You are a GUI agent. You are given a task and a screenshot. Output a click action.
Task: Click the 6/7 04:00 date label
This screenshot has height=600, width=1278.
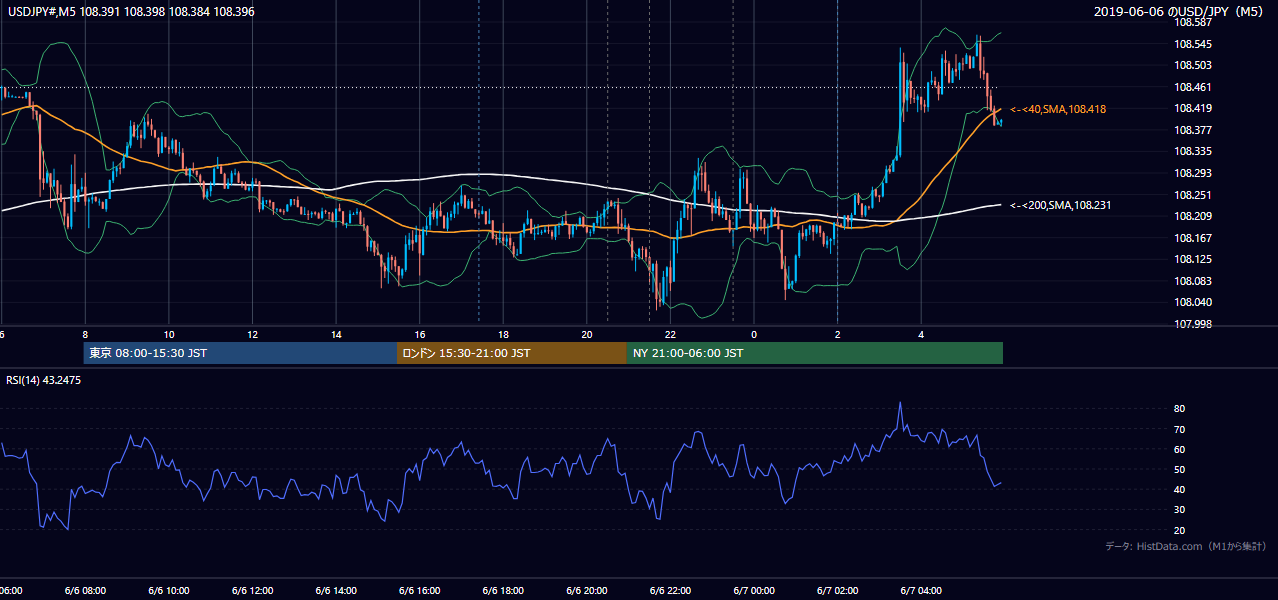click(921, 591)
